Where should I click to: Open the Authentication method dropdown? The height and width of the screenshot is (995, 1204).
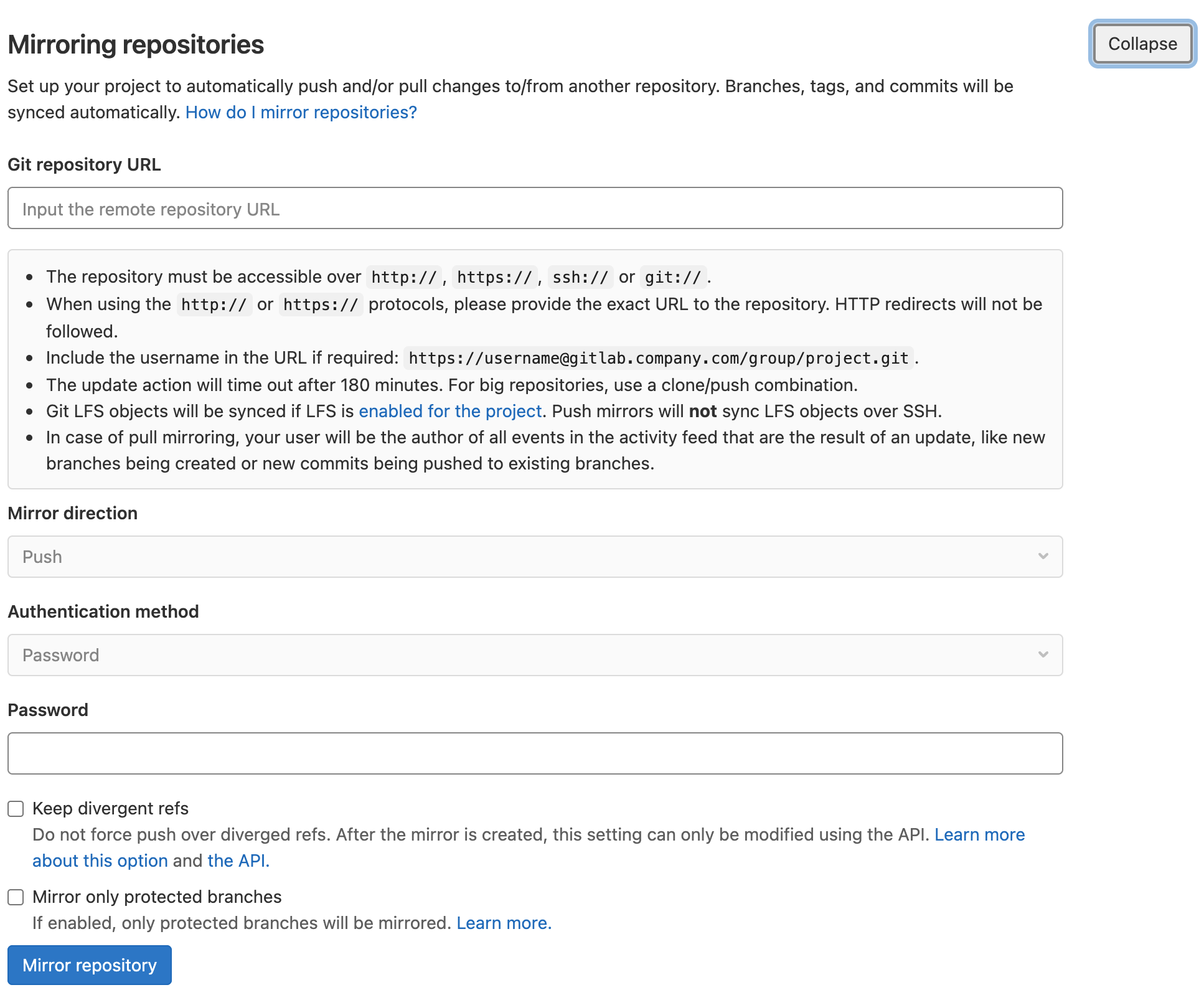[534, 655]
